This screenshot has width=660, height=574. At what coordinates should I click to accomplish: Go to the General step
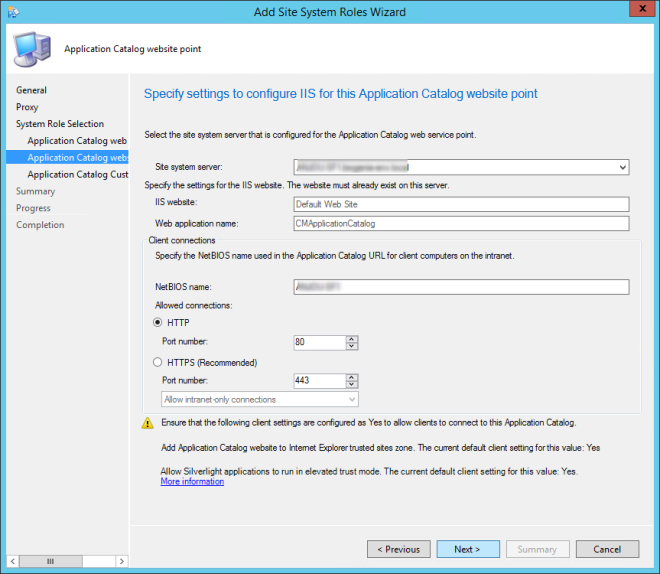(31, 90)
